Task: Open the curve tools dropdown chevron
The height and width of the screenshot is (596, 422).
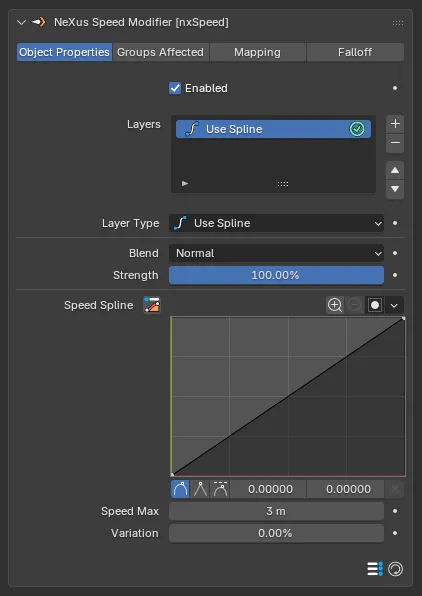Action: 394,305
